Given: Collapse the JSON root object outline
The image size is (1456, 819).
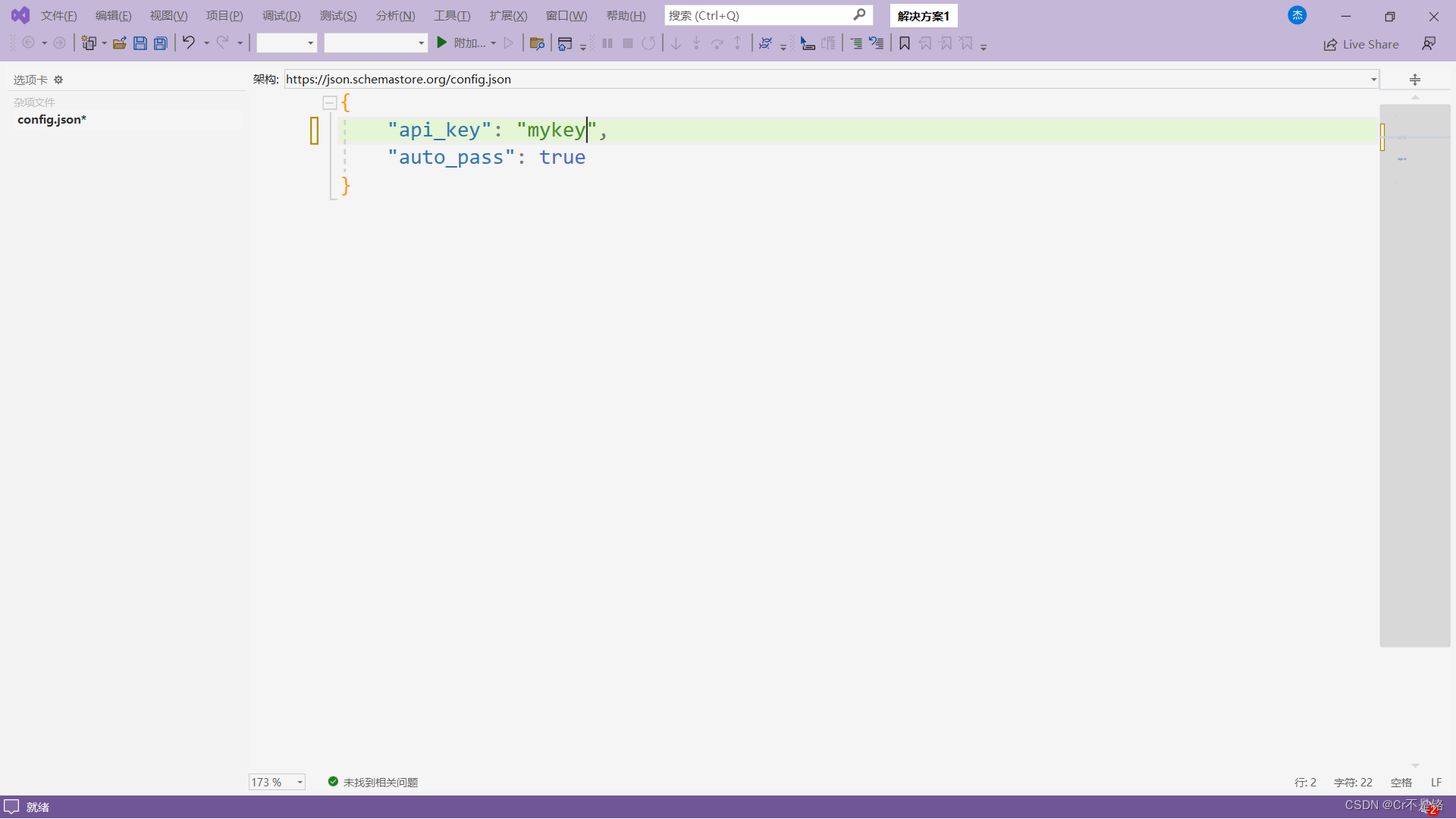Looking at the screenshot, I should (x=330, y=102).
